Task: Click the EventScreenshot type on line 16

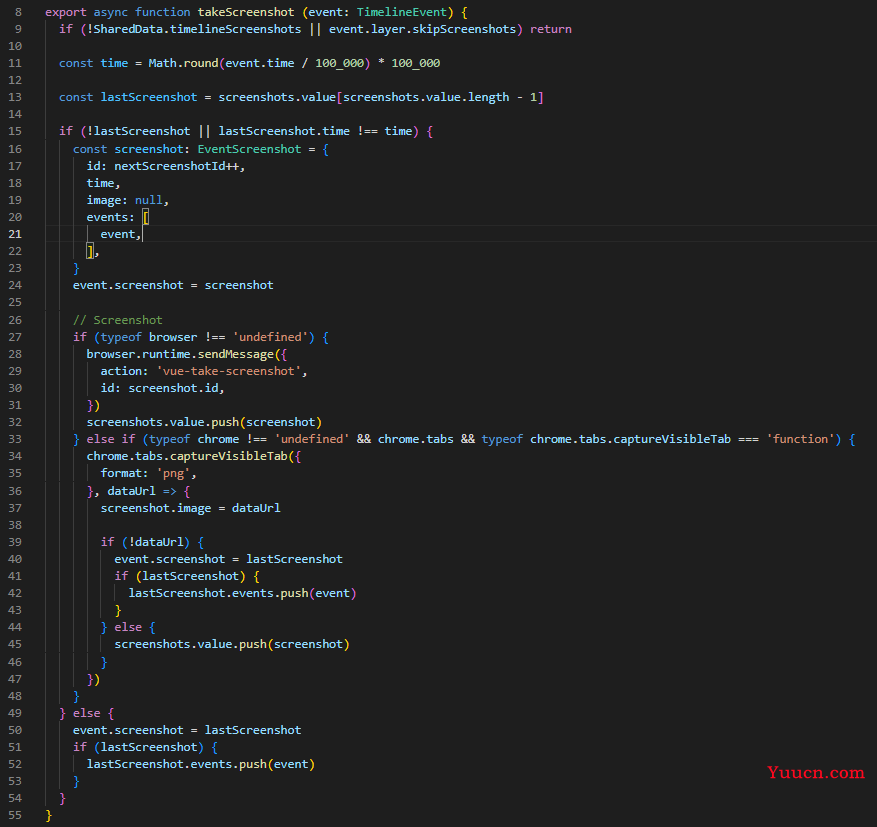Action: (x=249, y=149)
